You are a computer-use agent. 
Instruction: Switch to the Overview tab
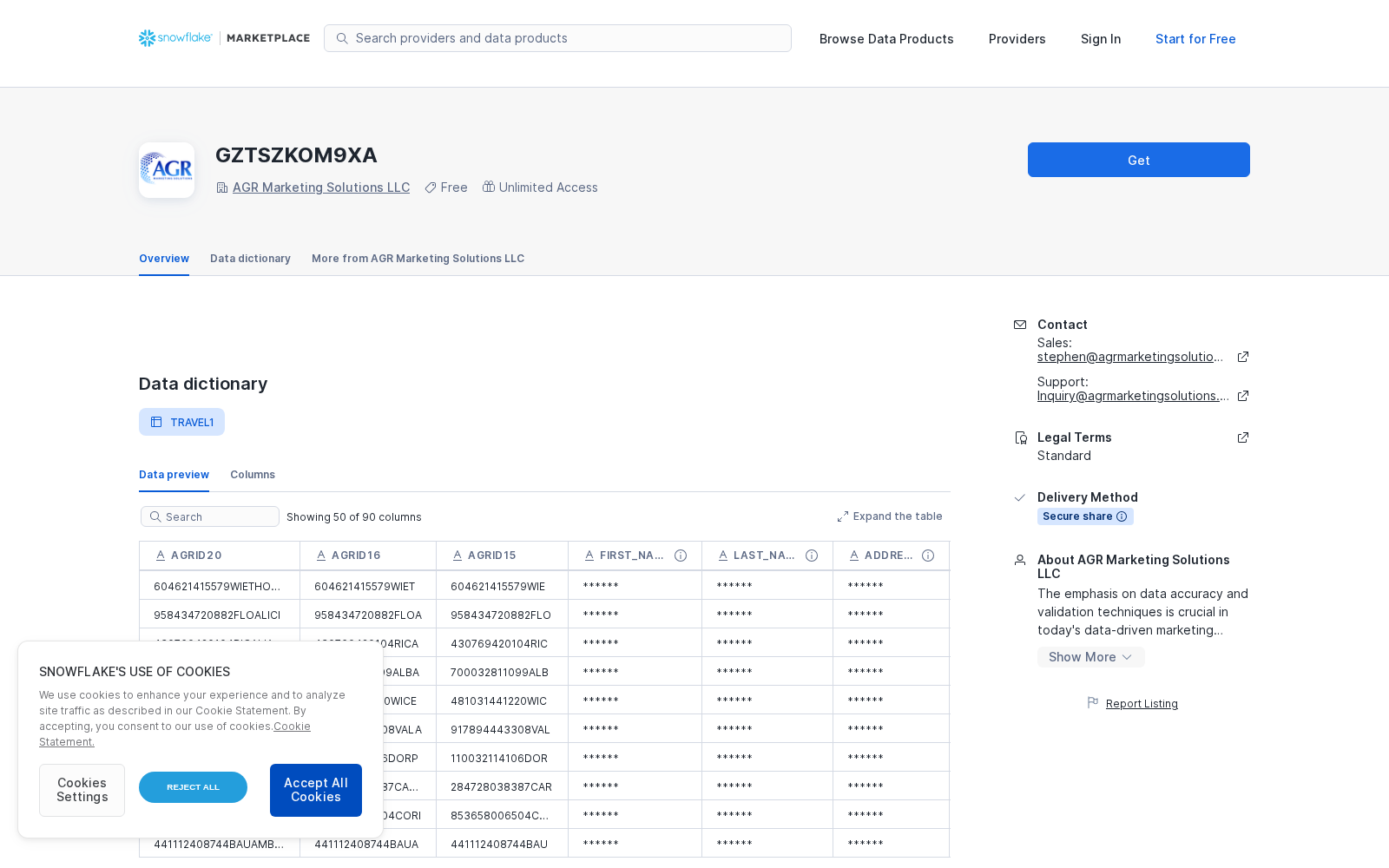coord(164,259)
